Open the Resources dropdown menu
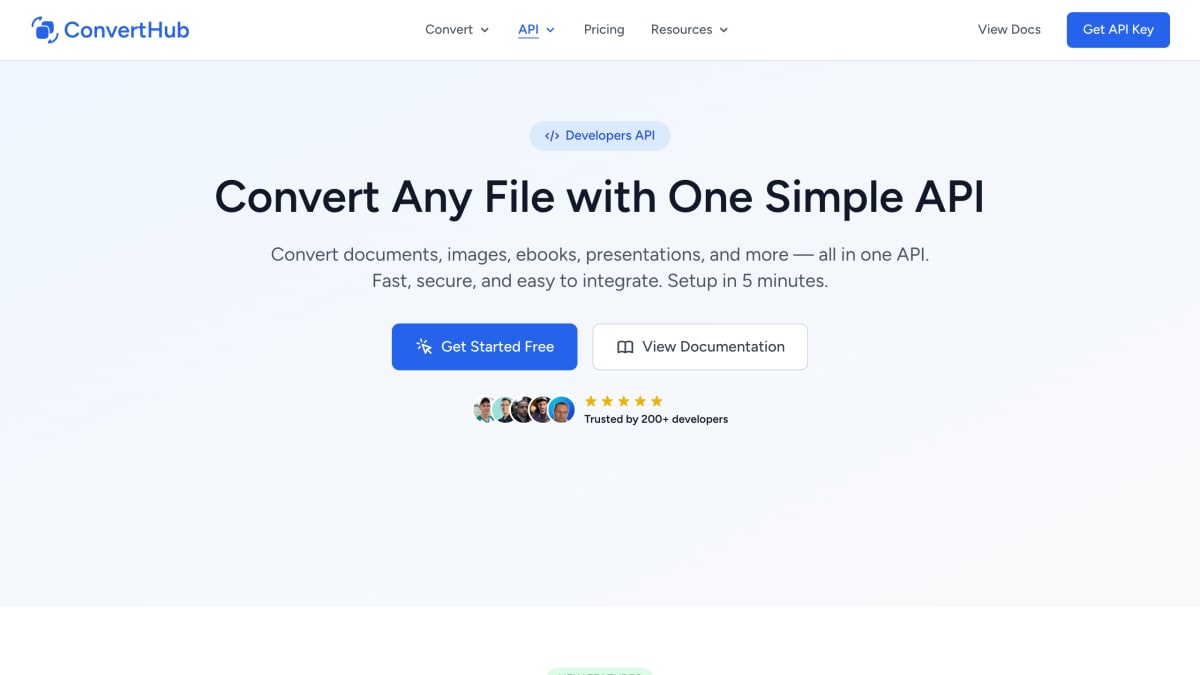Image resolution: width=1200 pixels, height=675 pixels. pyautogui.click(x=689, y=30)
